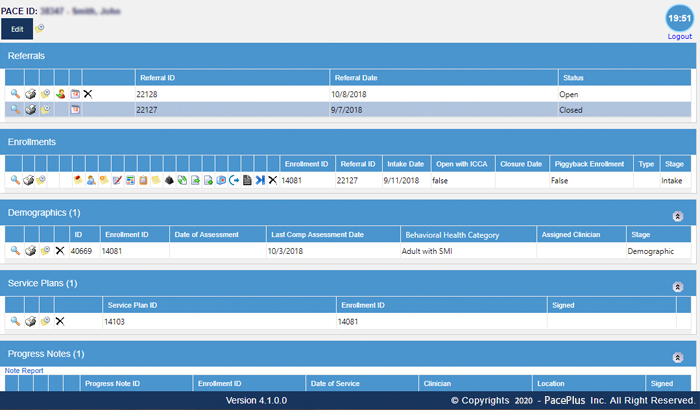The height and width of the screenshot is (410, 700).
Task: Click the magnifier icon for referral 22127
Action: [x=15, y=109]
